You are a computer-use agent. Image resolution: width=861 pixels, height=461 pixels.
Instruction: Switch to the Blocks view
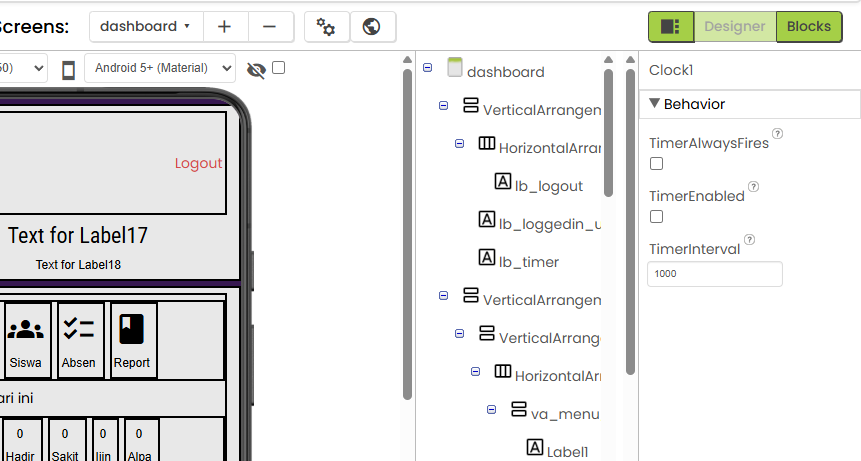[808, 27]
